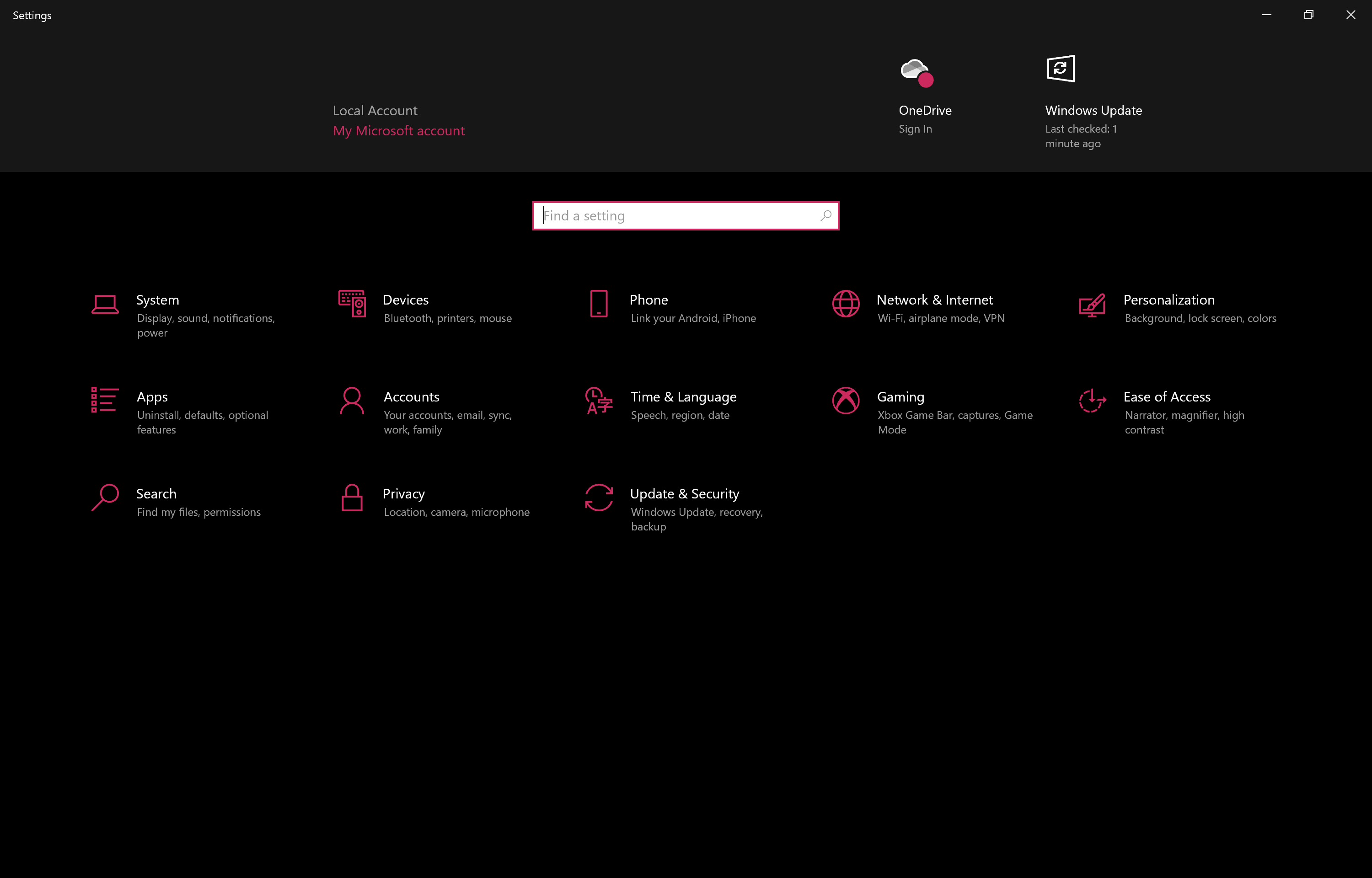Open My Microsoft account link
The height and width of the screenshot is (878, 1372).
398,131
